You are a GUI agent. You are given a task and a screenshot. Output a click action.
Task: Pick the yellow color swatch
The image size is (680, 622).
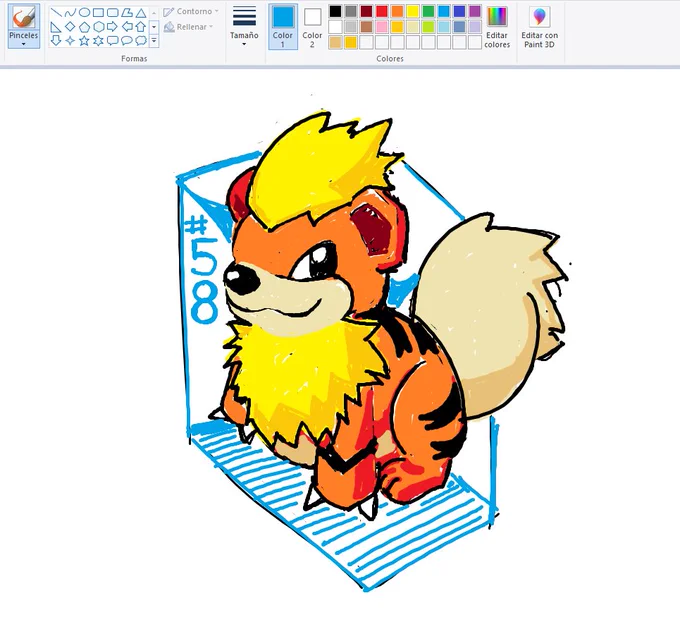(413, 11)
